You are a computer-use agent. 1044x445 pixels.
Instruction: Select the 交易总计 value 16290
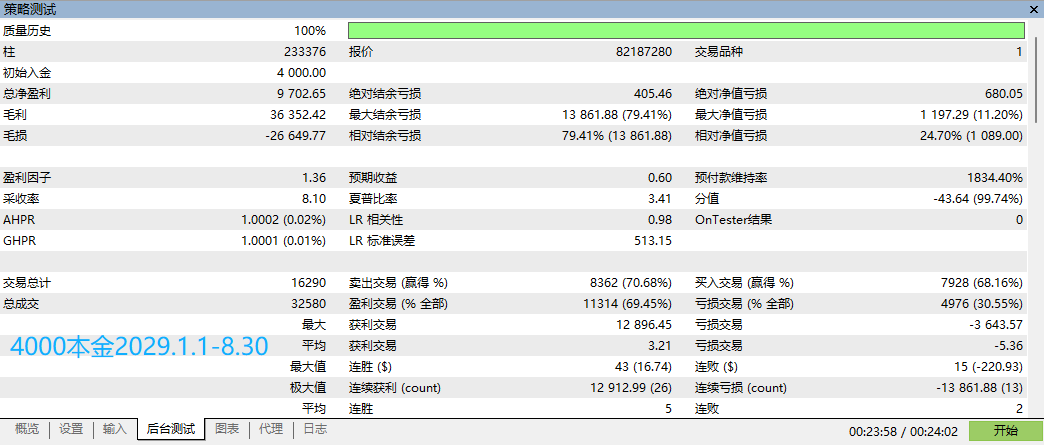[308, 283]
